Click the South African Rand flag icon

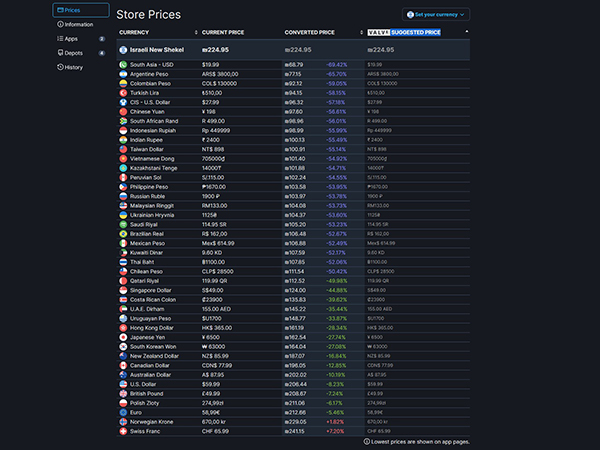point(123,121)
